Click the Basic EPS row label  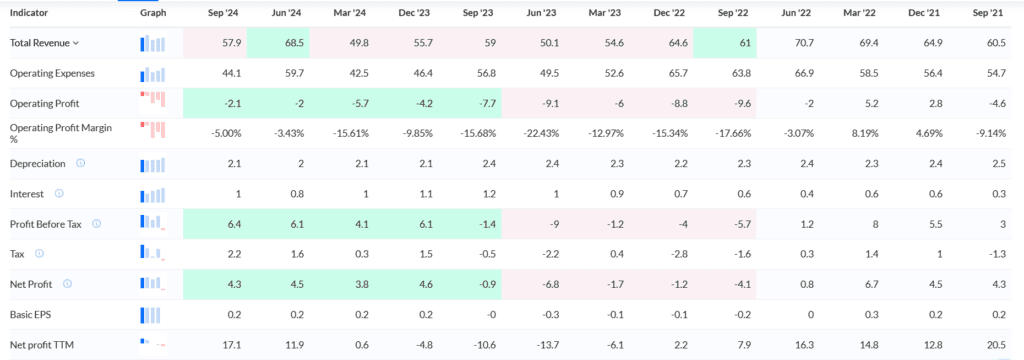click(29, 314)
